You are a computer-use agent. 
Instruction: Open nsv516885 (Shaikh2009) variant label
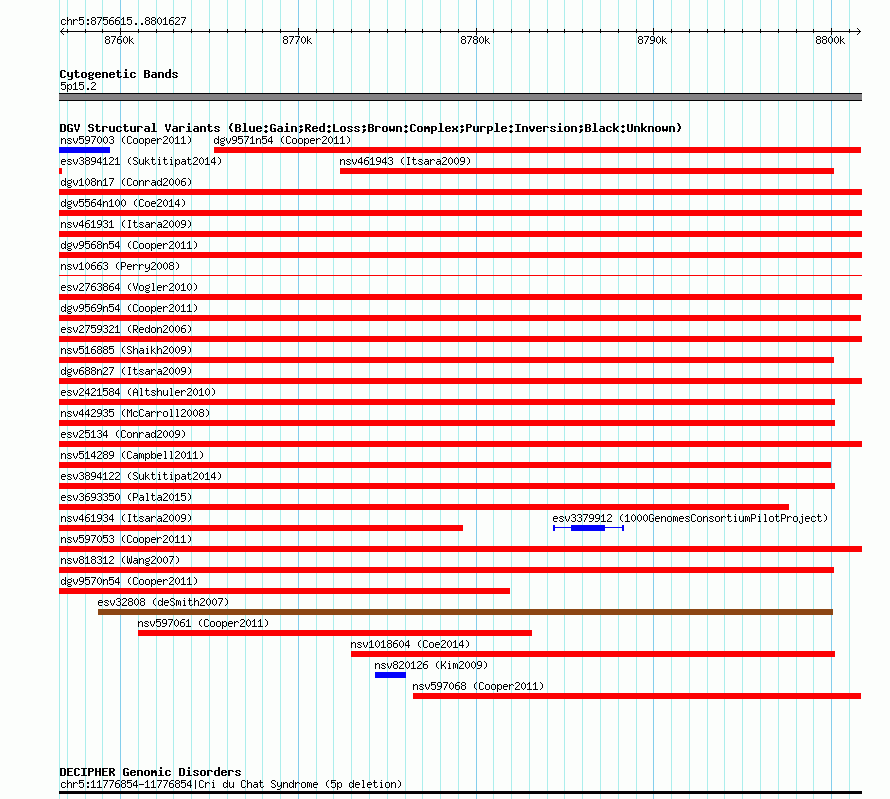pos(126,350)
